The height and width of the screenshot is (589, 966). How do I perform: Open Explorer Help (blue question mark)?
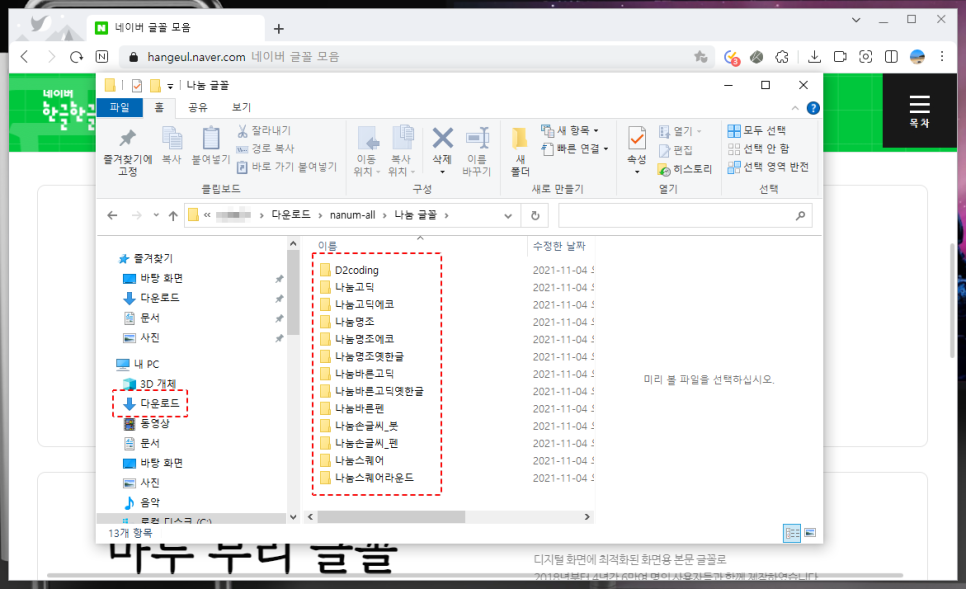pos(813,108)
